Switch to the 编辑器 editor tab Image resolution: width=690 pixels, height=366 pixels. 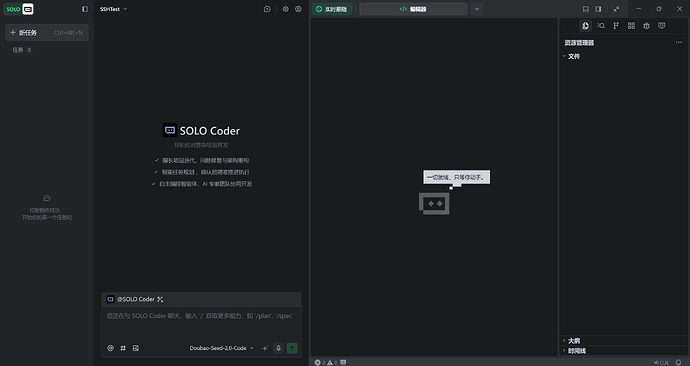click(x=413, y=9)
